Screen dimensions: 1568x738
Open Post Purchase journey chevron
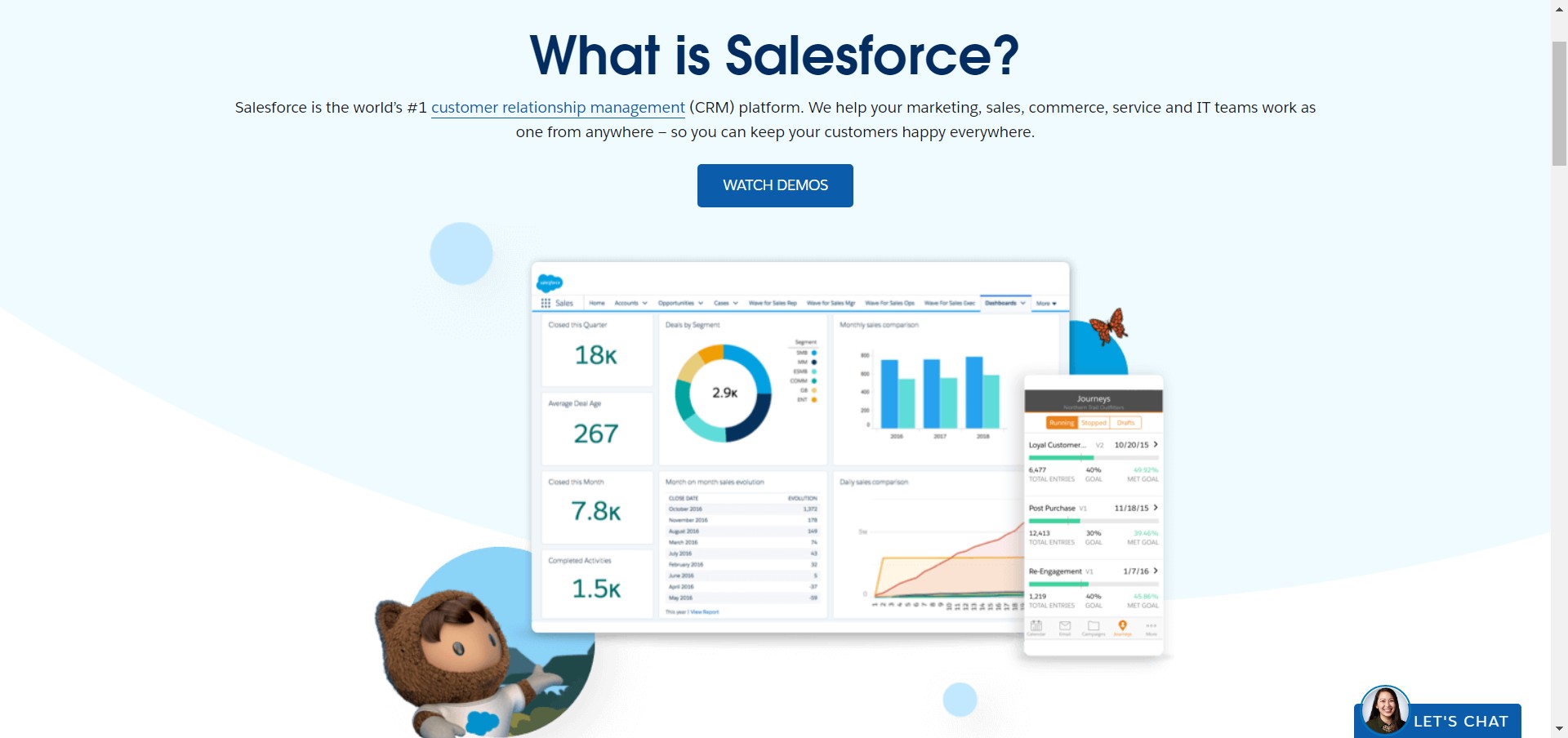pos(1156,508)
